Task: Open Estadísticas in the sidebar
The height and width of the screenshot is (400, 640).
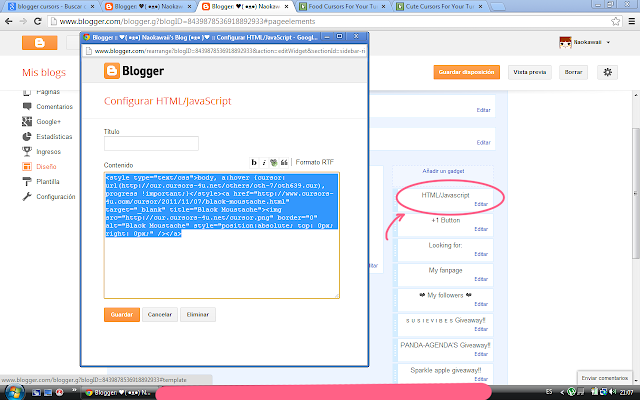Action: tap(54, 137)
